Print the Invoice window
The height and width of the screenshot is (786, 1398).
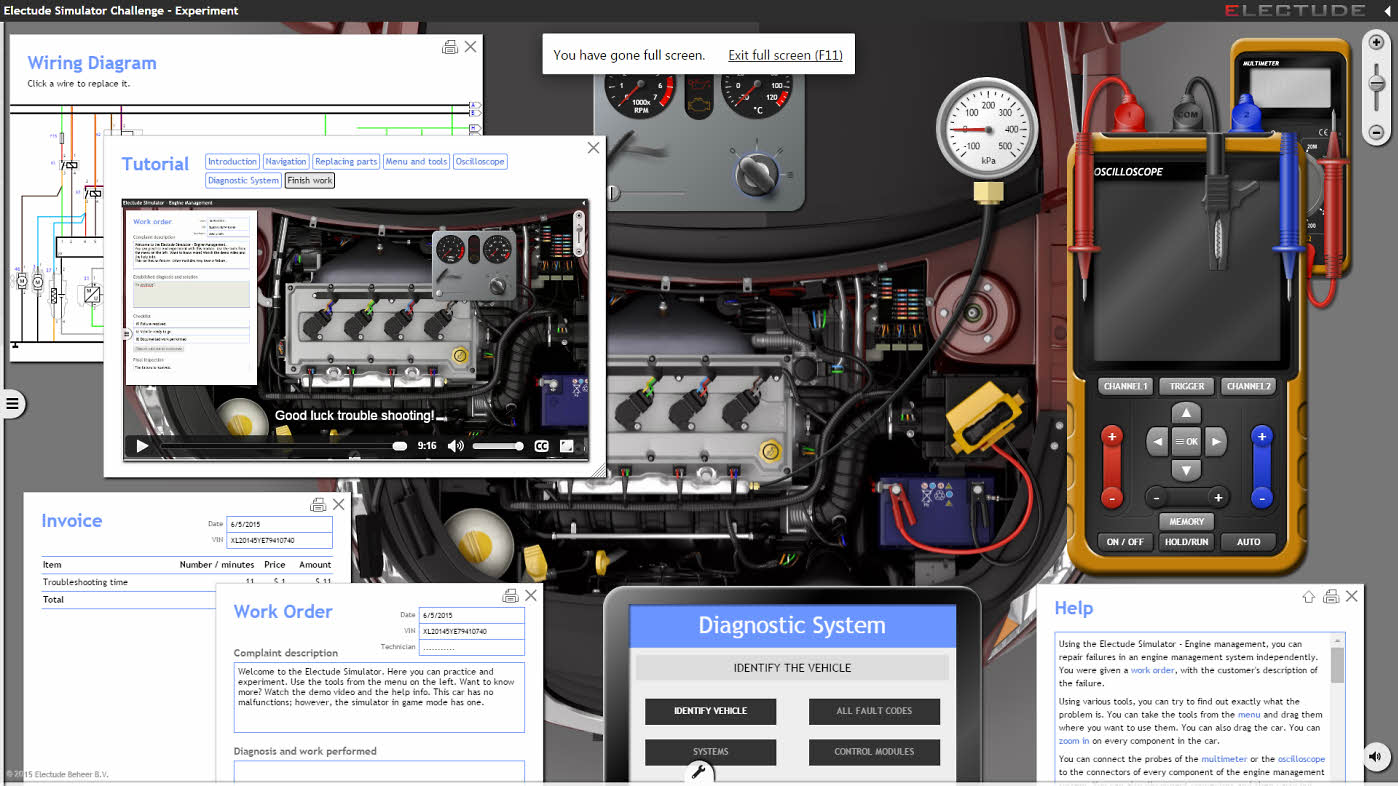(318, 505)
